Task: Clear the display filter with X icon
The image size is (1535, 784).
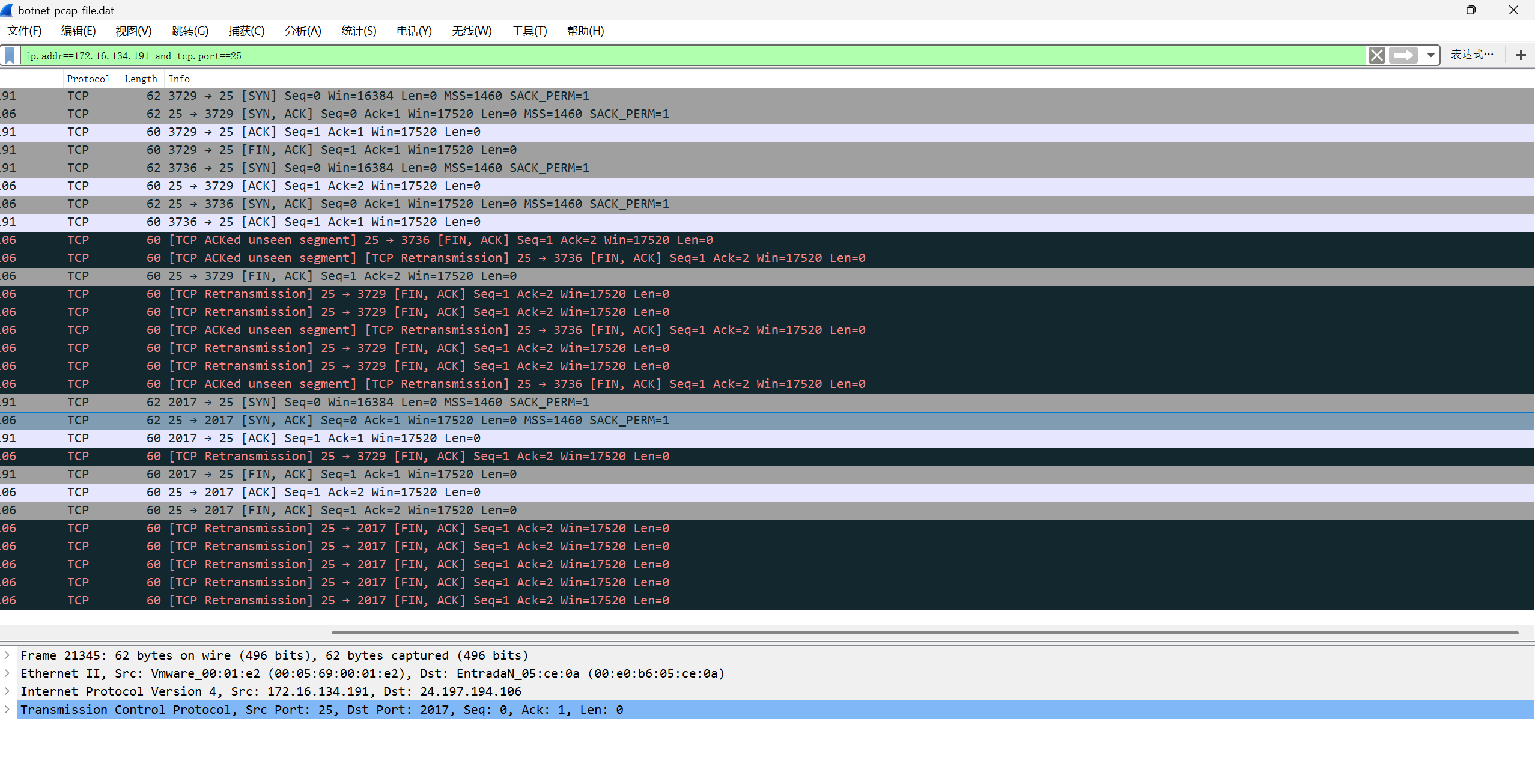Action: click(1376, 55)
